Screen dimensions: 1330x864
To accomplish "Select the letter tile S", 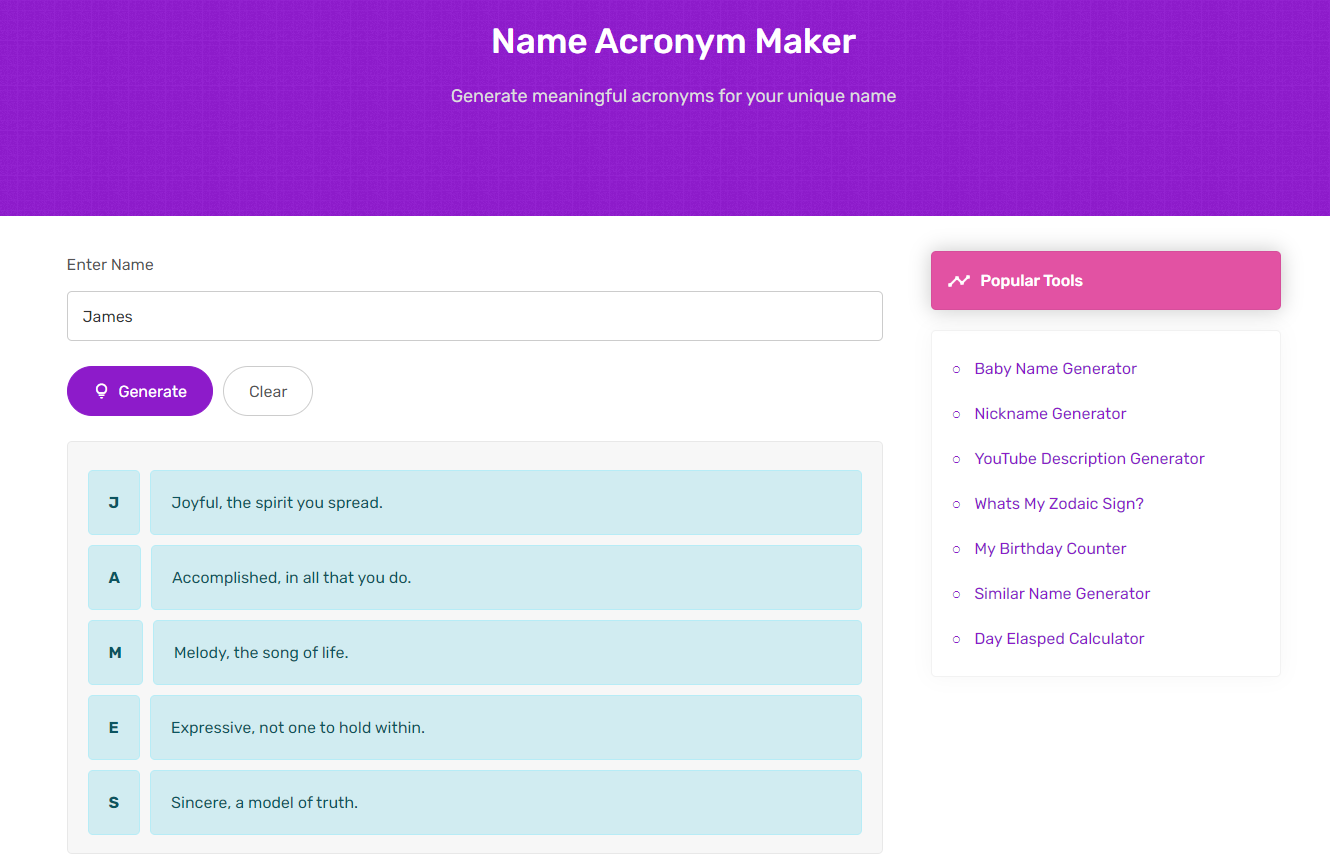I will click(113, 802).
